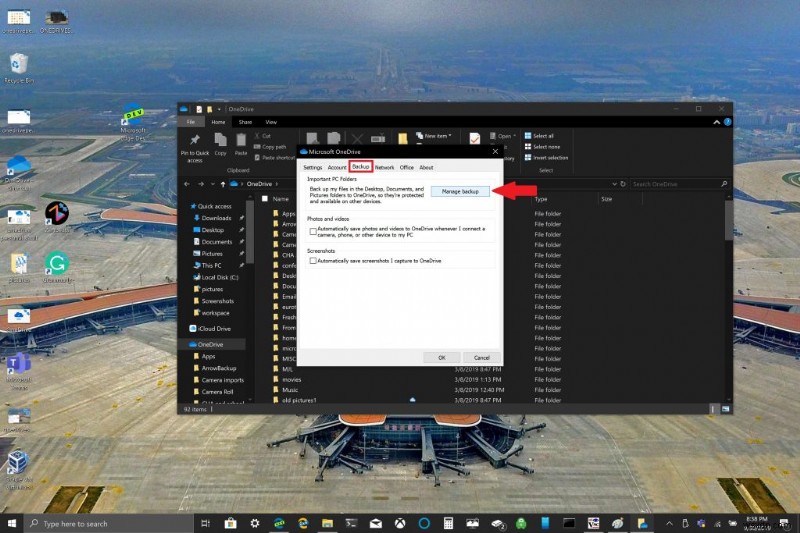The width and height of the screenshot is (800, 533).
Task: Click Invert selection in ribbon
Action: (x=546, y=158)
